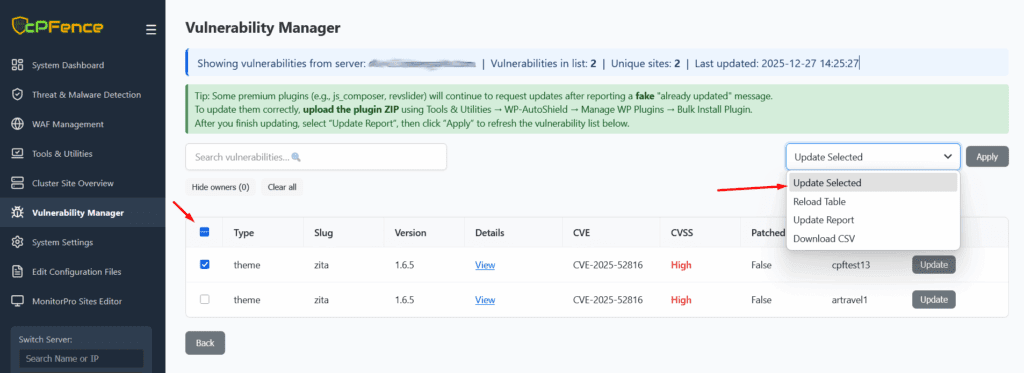Click the Version column header
This screenshot has height=373, width=1024.
[x=410, y=233]
